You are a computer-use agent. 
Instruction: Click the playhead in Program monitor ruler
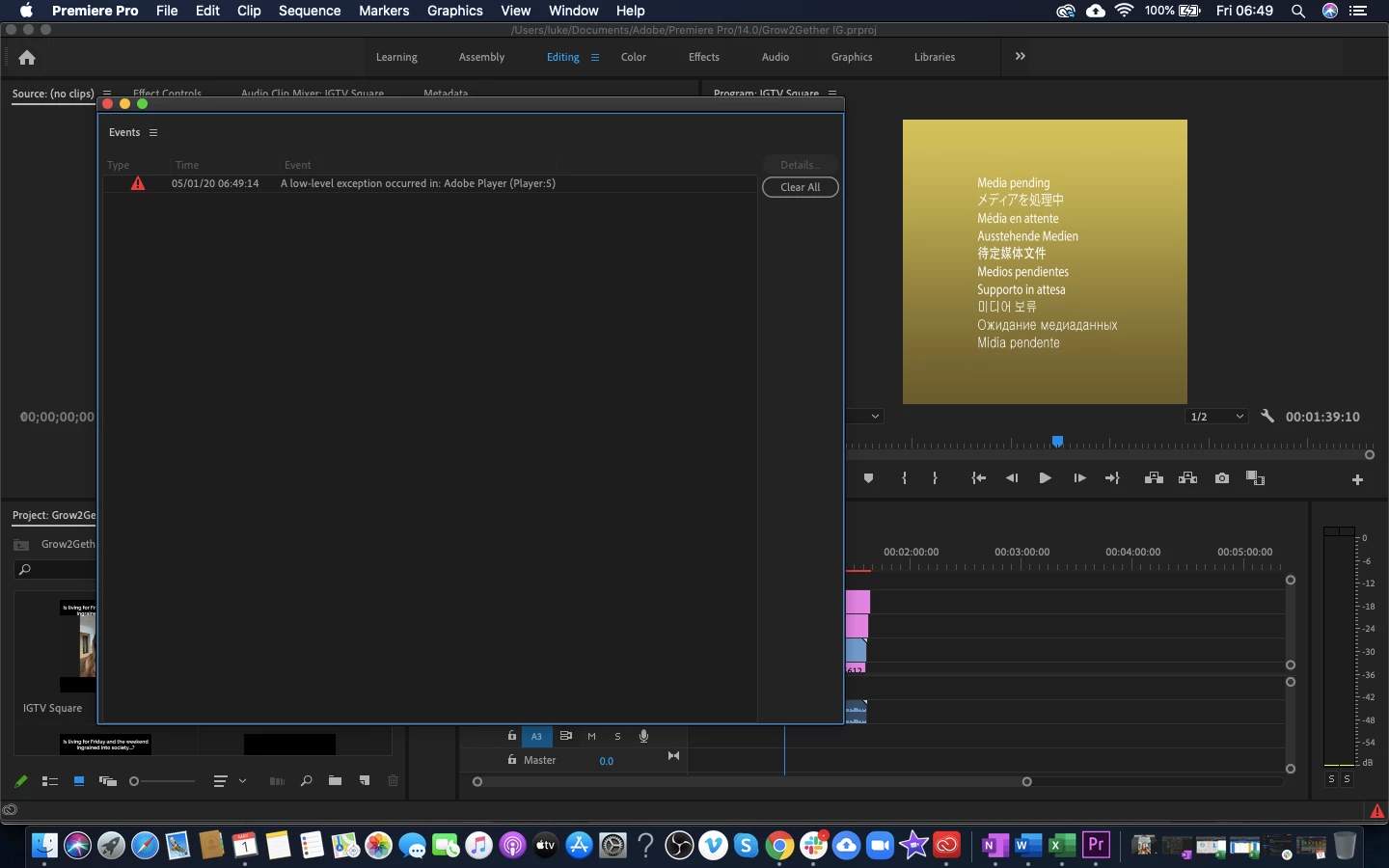click(1057, 442)
